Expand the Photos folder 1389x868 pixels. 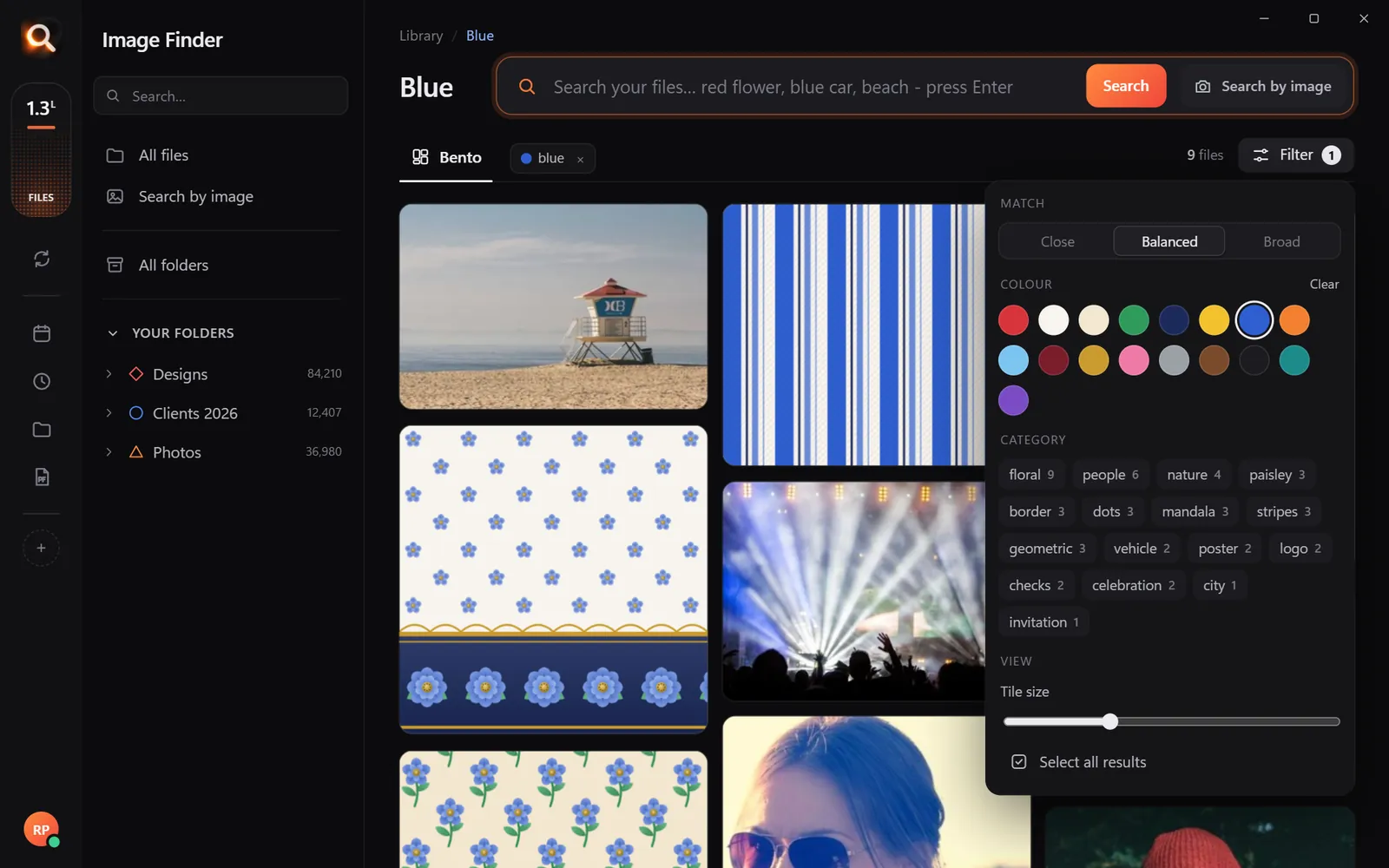[109, 452]
